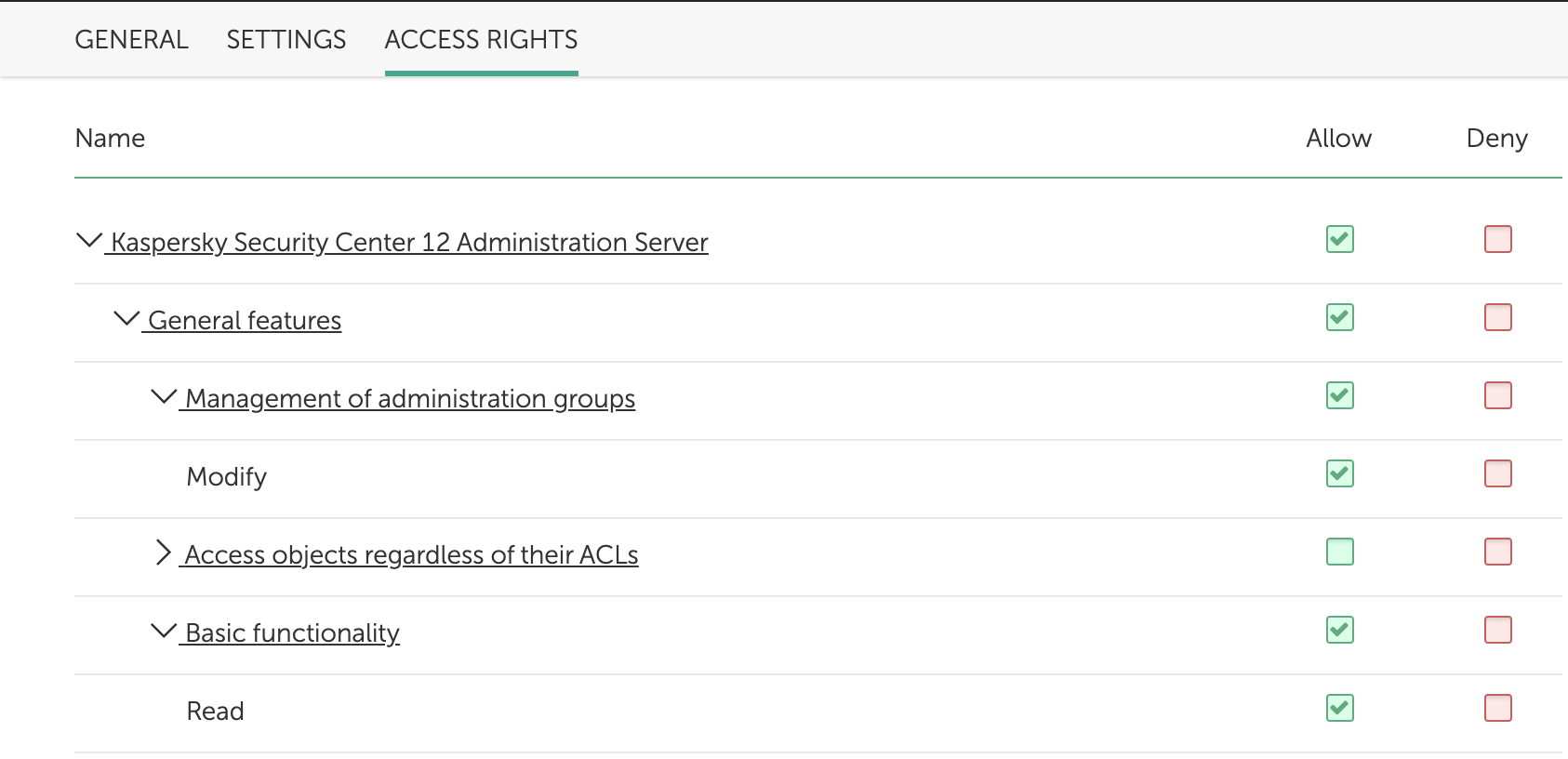Switch to the General tab

(131, 40)
